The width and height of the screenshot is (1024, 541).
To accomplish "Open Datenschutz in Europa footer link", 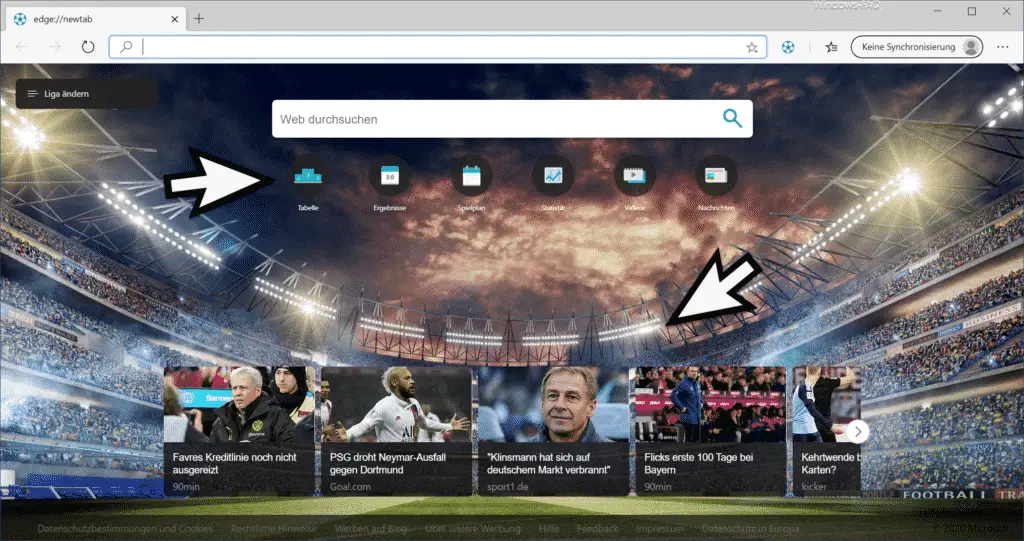I will point(750,529).
